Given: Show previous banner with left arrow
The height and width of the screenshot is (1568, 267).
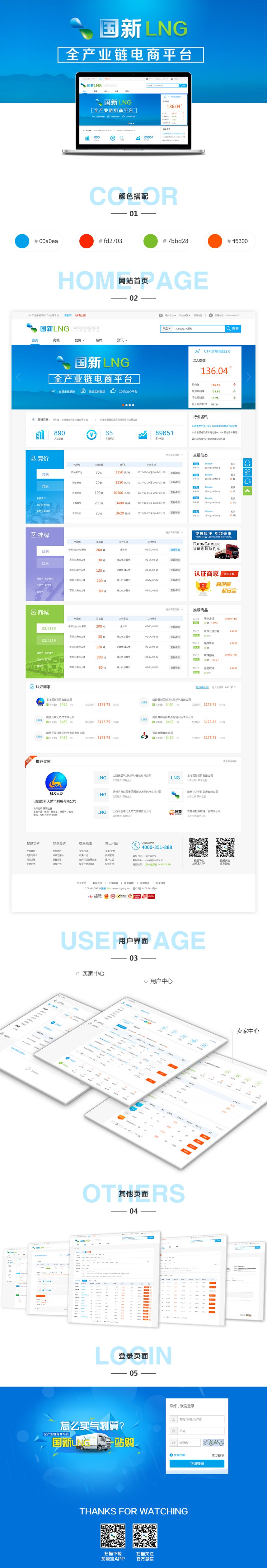Looking at the screenshot, I should [x=18, y=377].
